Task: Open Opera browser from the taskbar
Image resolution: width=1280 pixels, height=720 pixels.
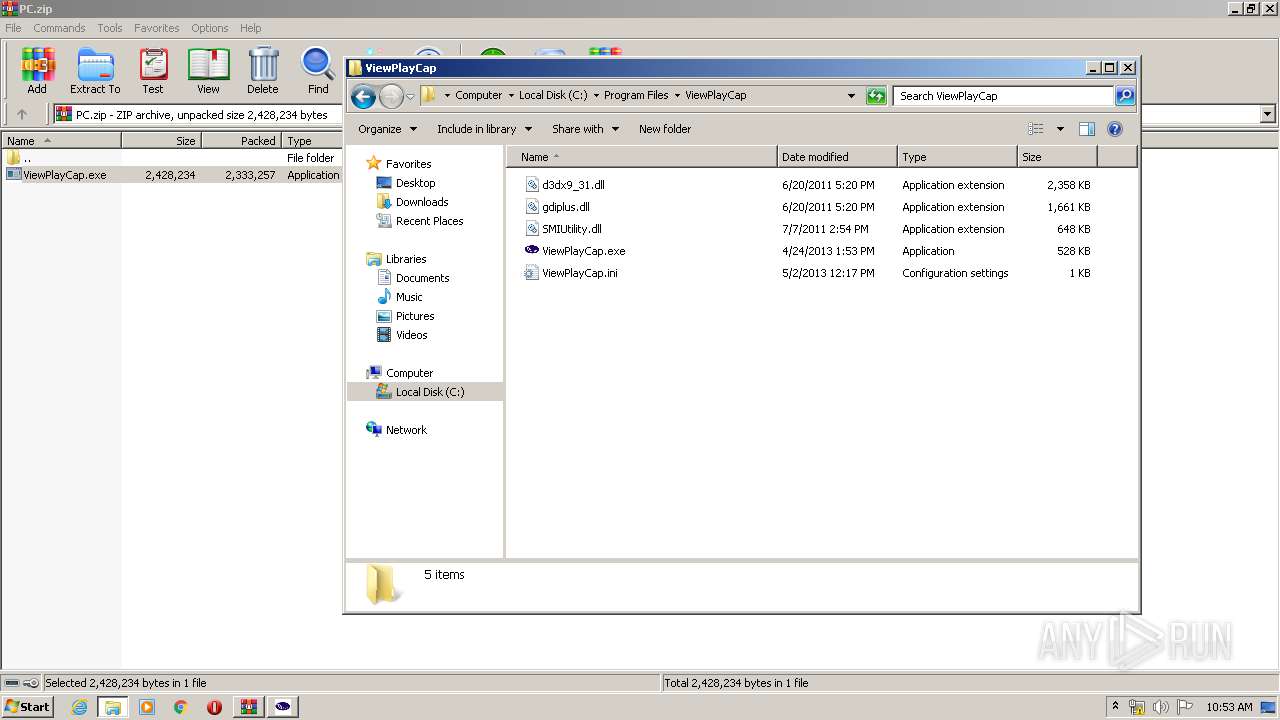Action: coord(214,707)
